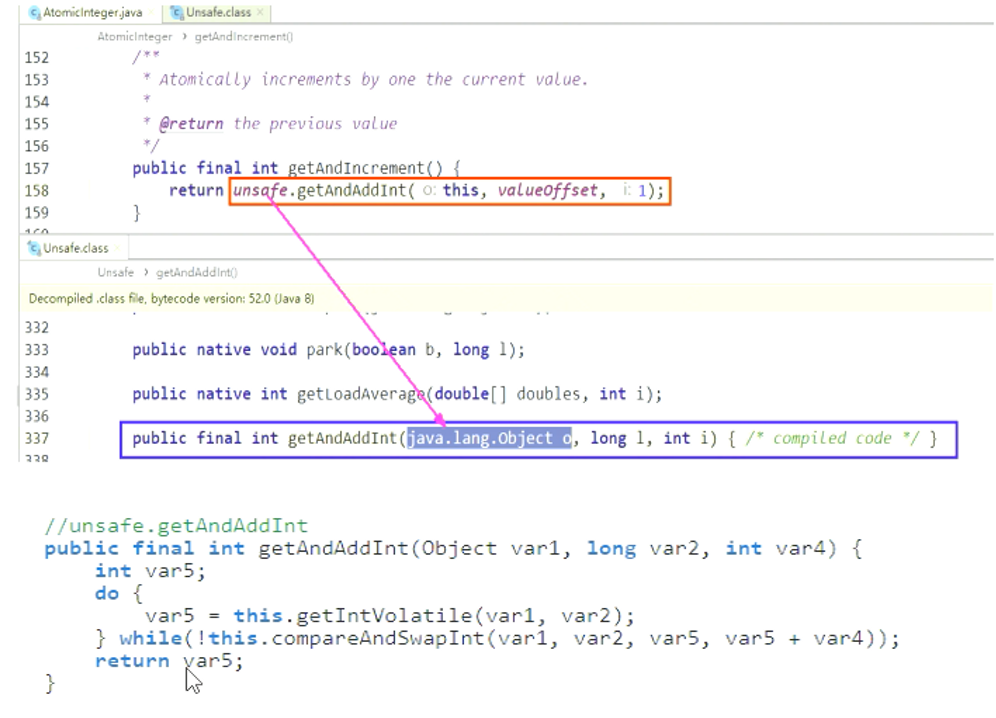Click the getAndAddInt() breadcrumb

click(196, 273)
